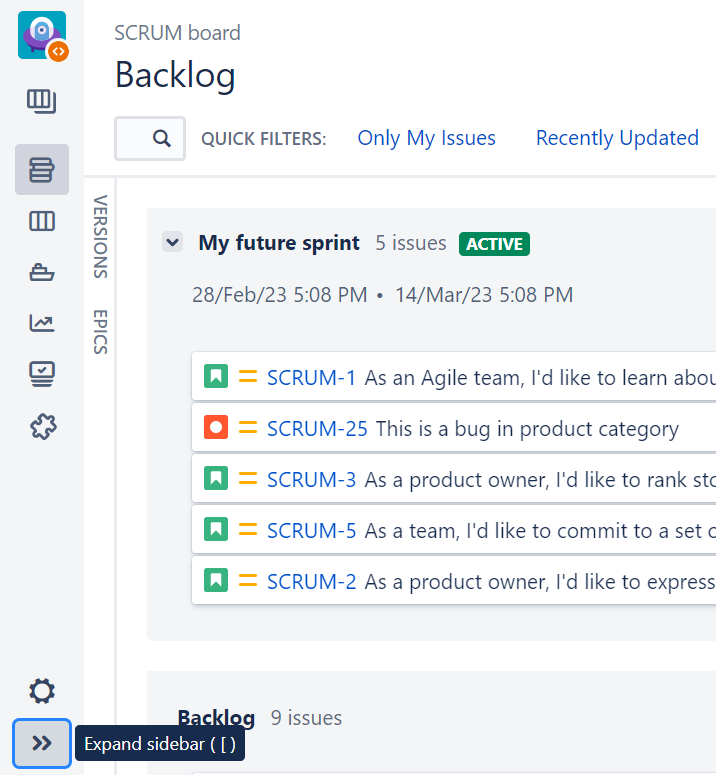Click the project avatar icon

point(41,35)
